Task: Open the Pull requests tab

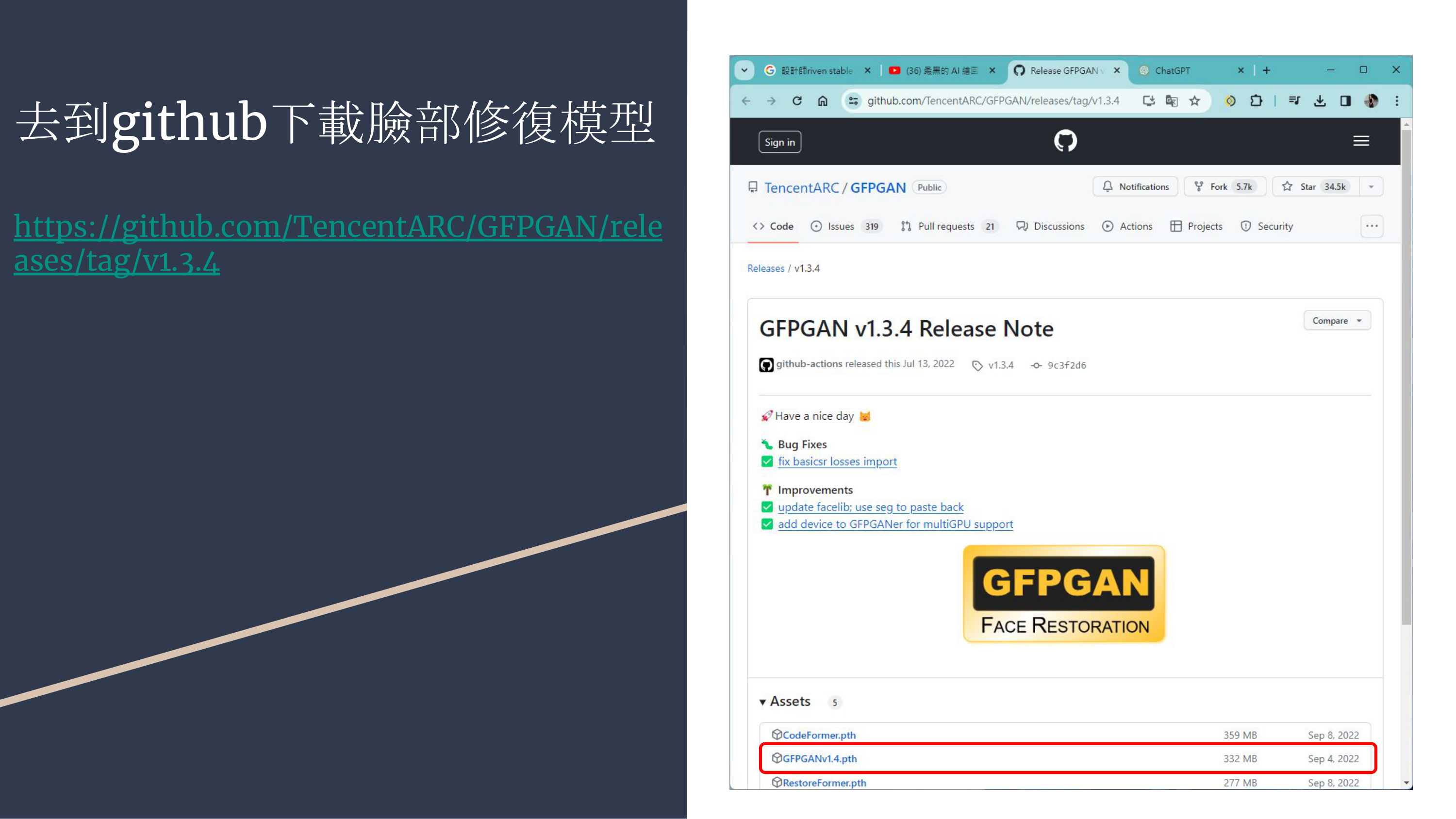Action: (949, 226)
